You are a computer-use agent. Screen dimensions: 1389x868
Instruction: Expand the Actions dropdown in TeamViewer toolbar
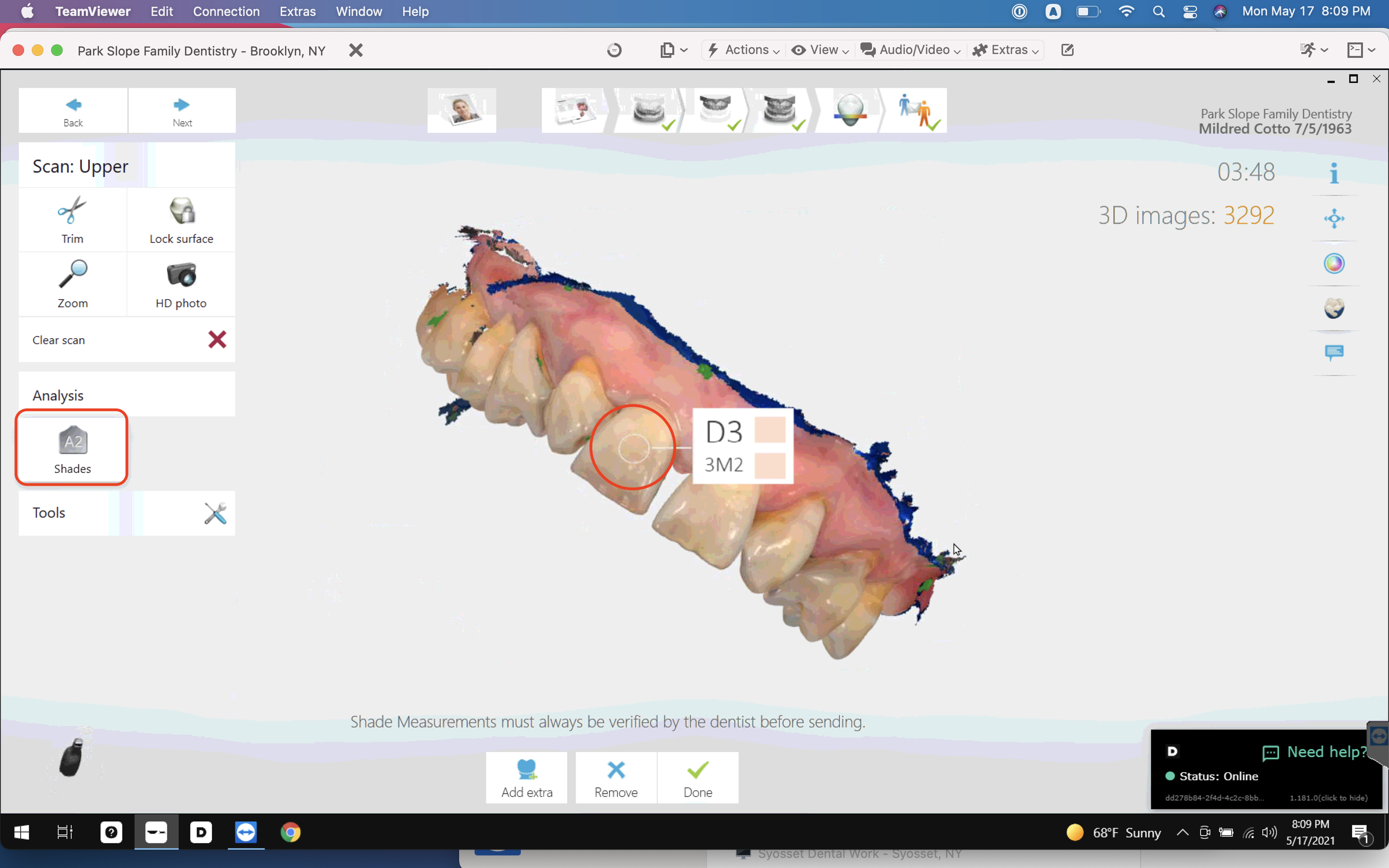click(743, 50)
